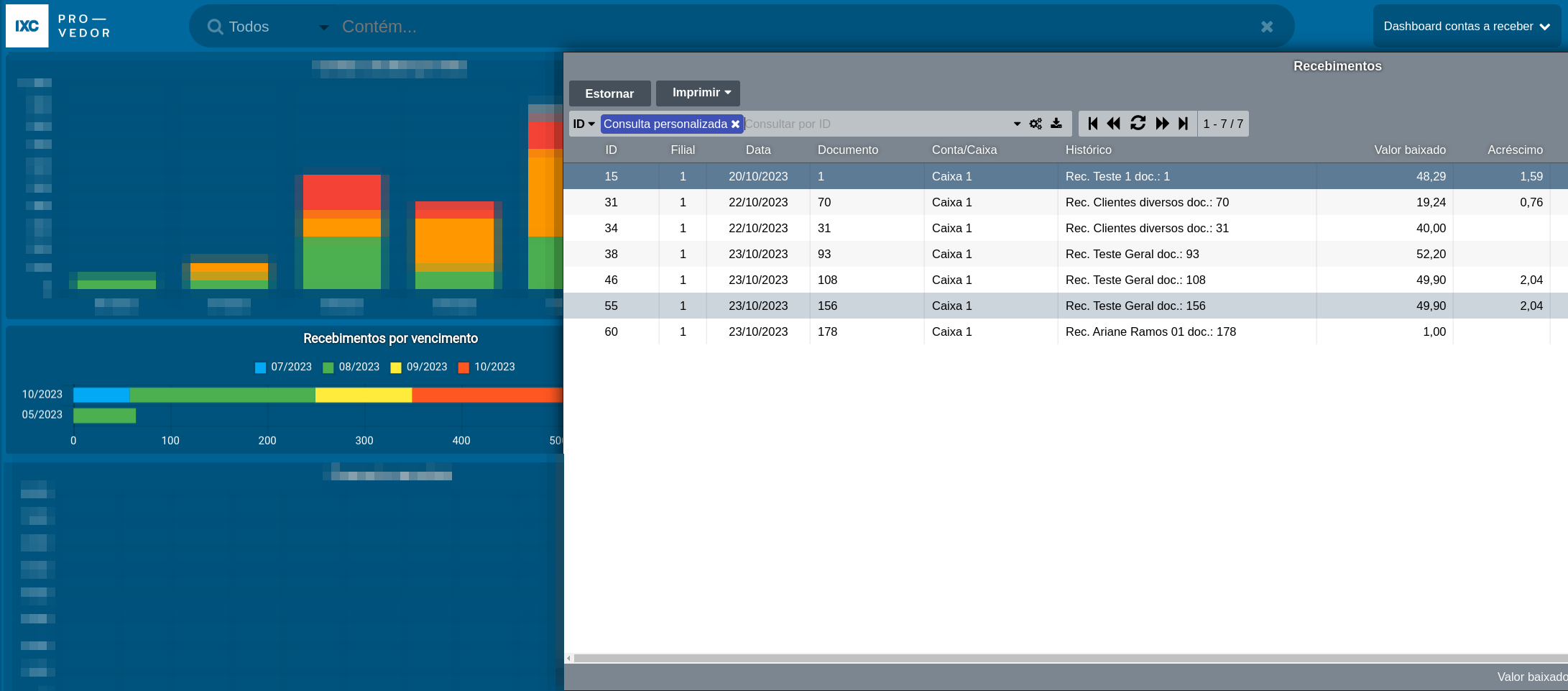Sort by the Histórico column header
This screenshot has height=691, width=1568.
pyautogui.click(x=1089, y=150)
